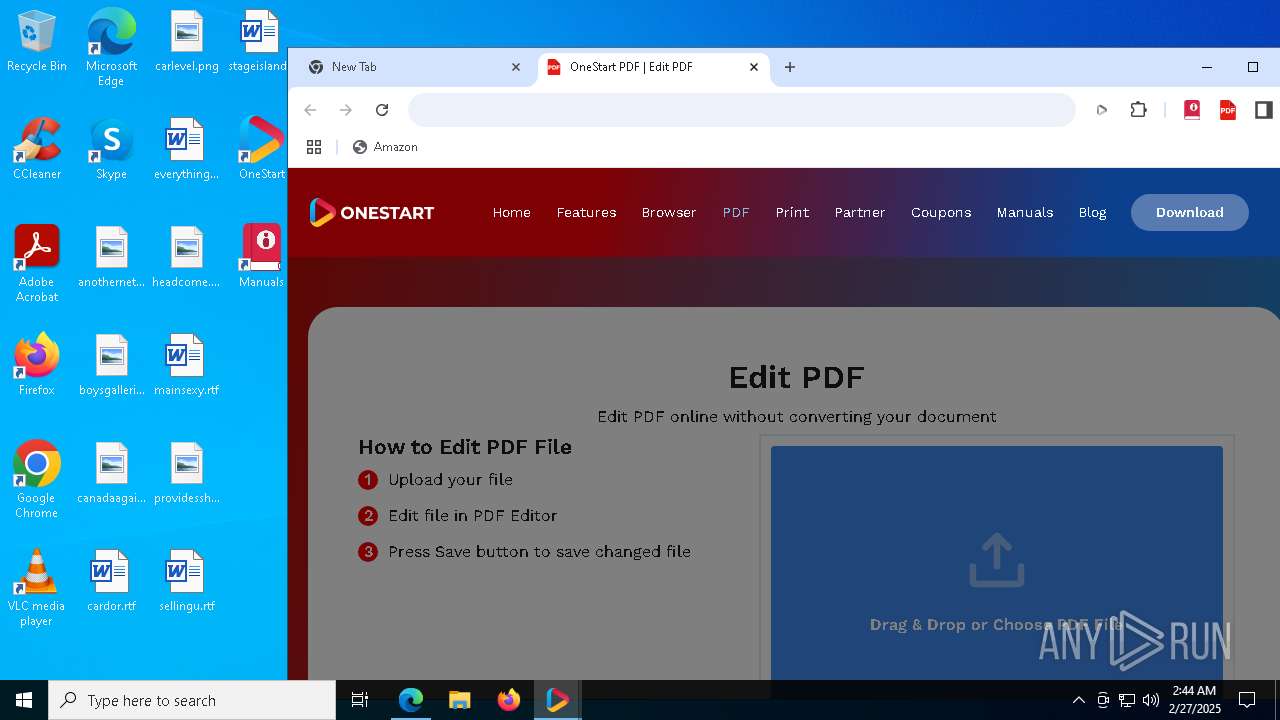Open Task View in taskbar
The image size is (1280, 720).
[x=360, y=700]
